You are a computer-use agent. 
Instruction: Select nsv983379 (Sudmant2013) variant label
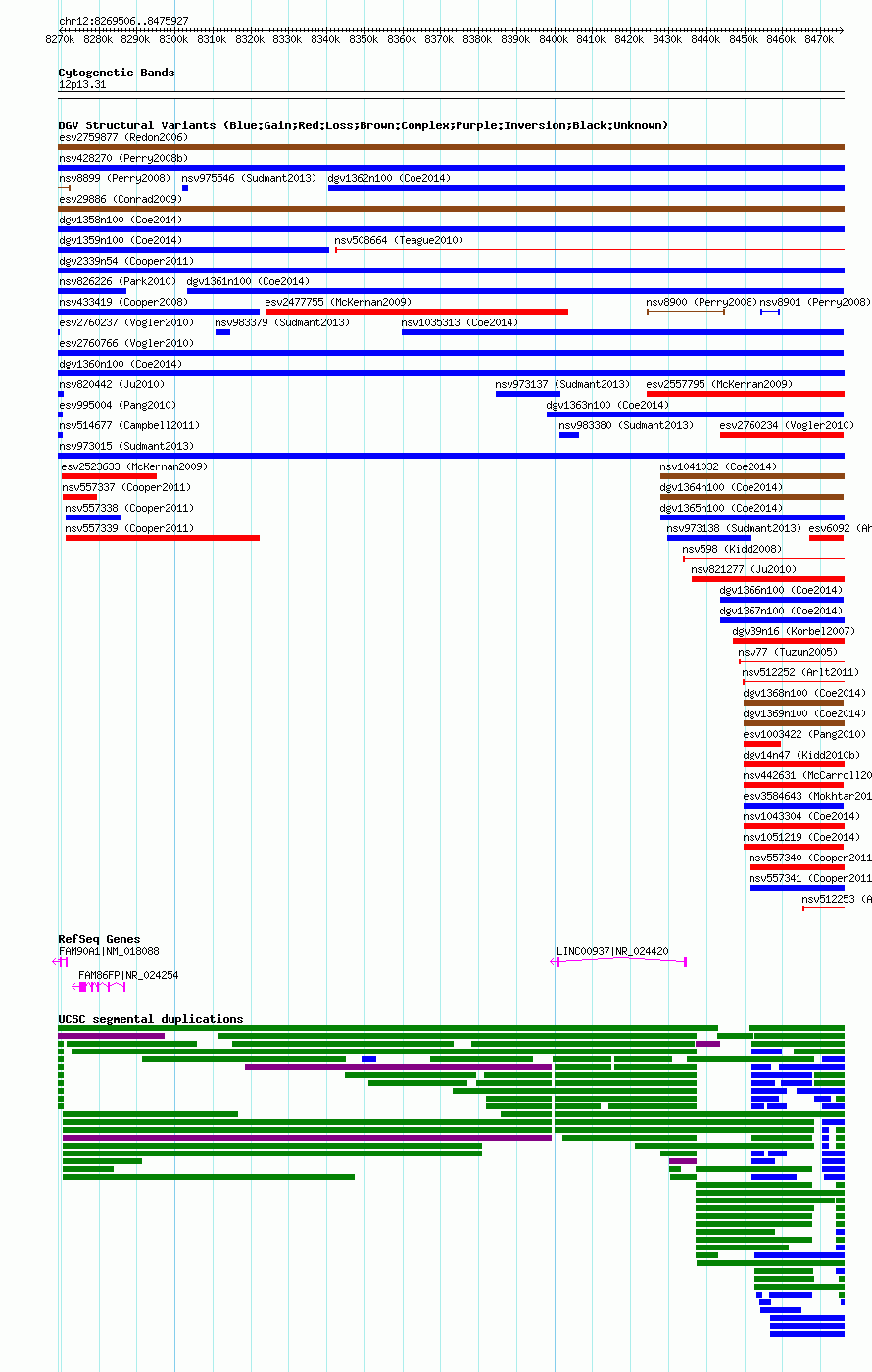click(x=283, y=323)
